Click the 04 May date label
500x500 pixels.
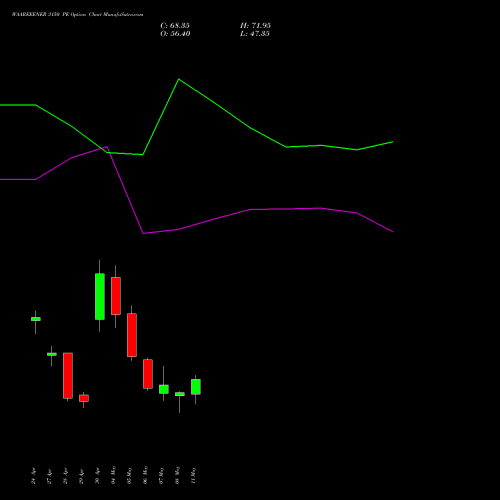click(x=113, y=475)
